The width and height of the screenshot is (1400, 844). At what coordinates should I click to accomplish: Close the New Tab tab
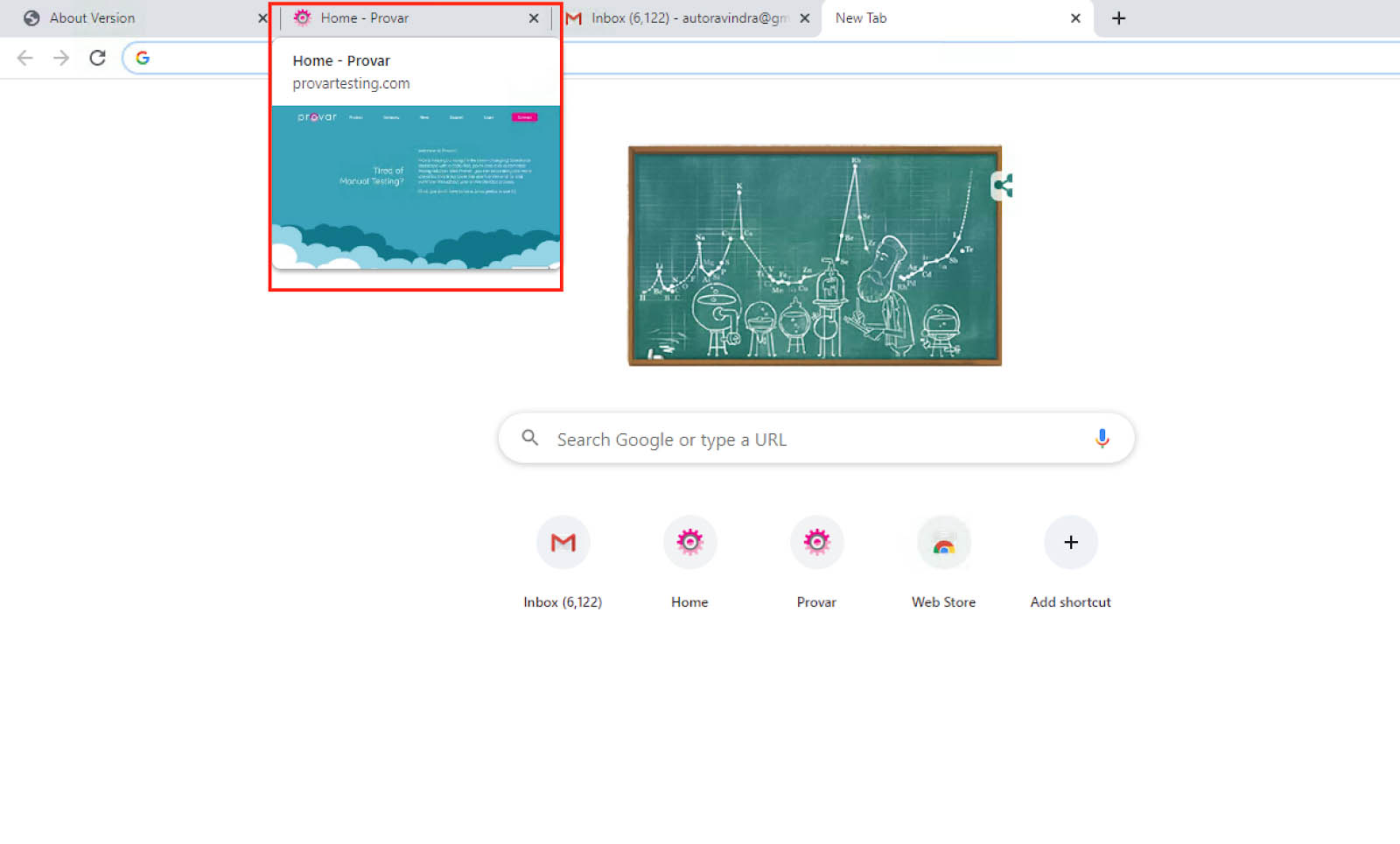pyautogui.click(x=1075, y=18)
